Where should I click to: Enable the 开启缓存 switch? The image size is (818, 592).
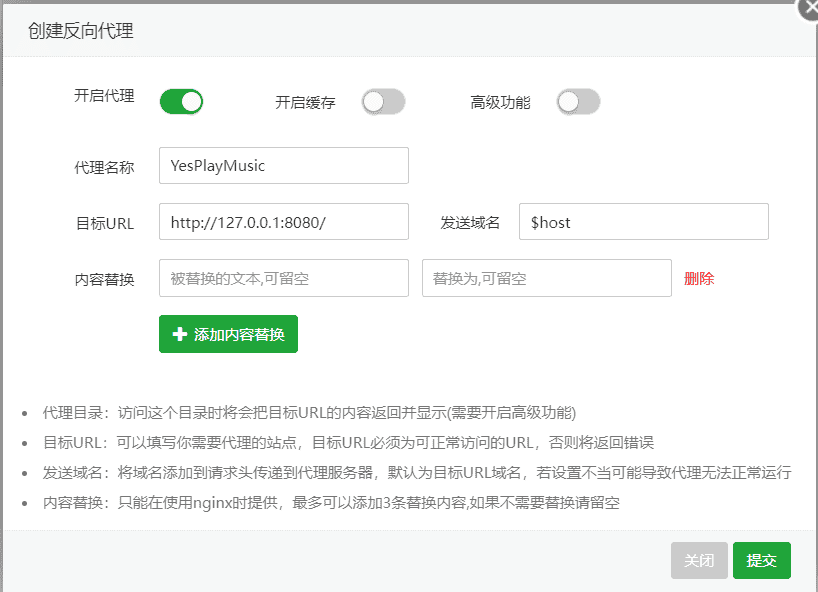pyautogui.click(x=383, y=101)
